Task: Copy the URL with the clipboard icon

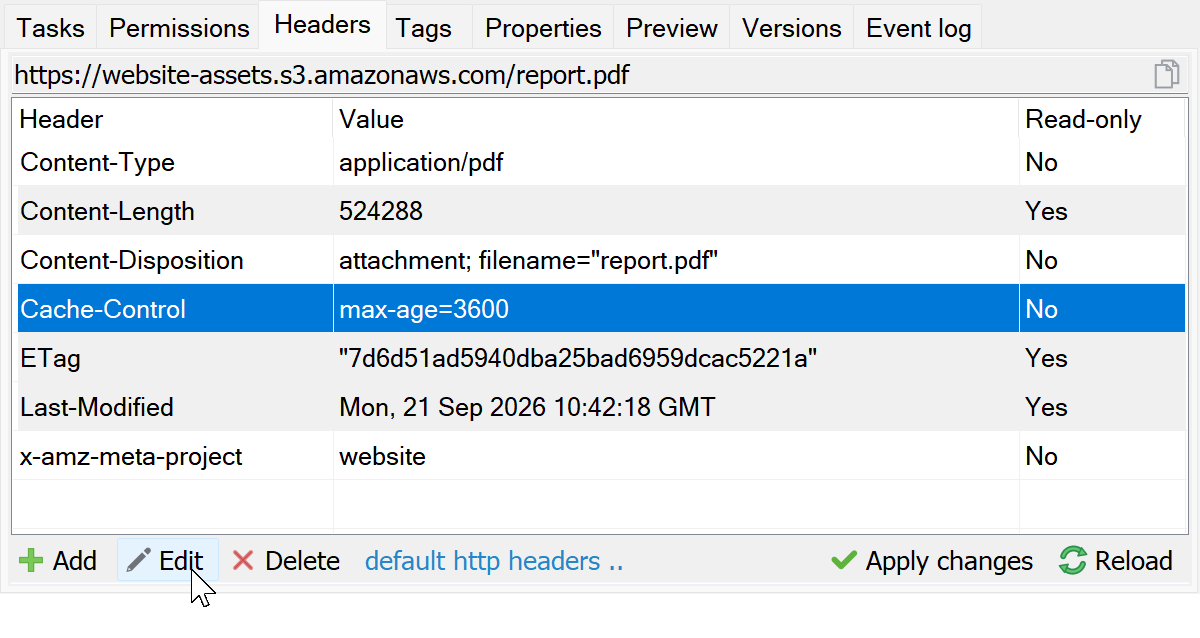Action: coord(1167,75)
